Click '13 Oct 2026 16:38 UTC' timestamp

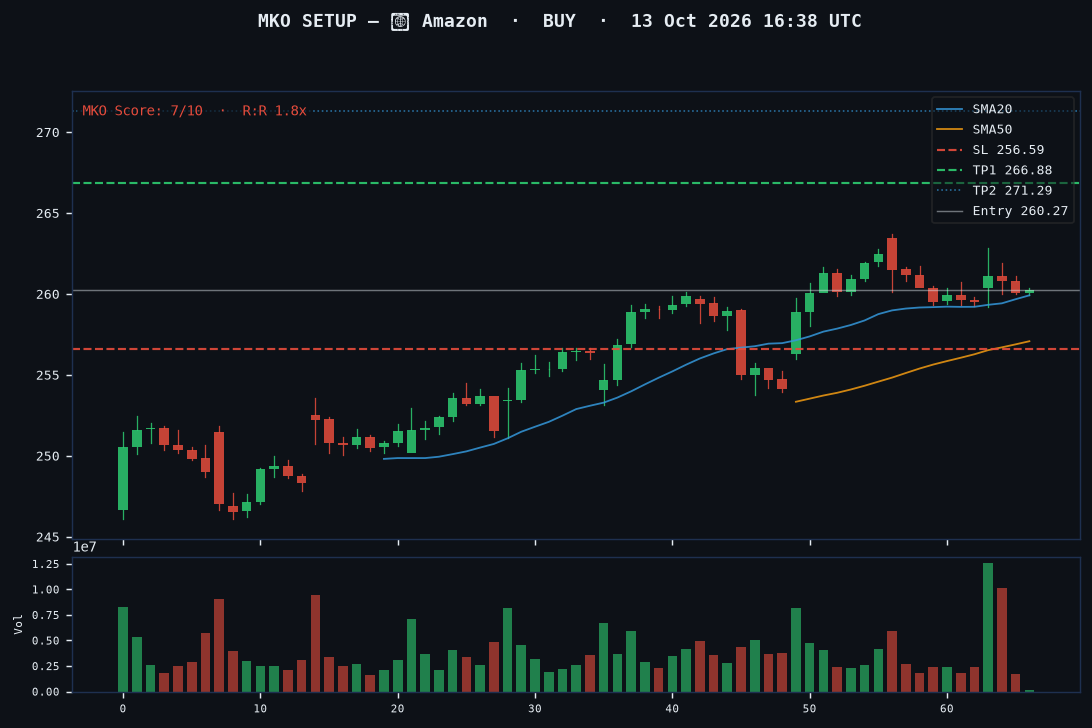[x=746, y=21]
